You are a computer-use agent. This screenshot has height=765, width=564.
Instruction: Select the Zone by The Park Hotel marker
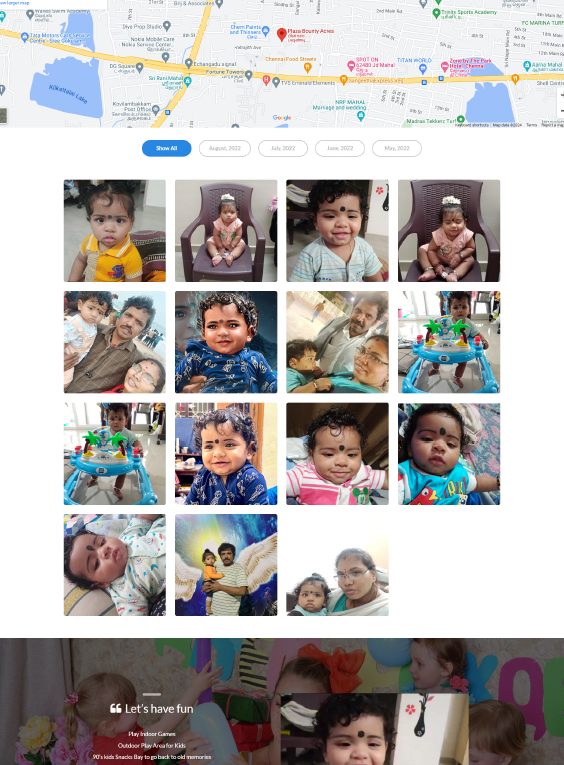click(x=444, y=66)
